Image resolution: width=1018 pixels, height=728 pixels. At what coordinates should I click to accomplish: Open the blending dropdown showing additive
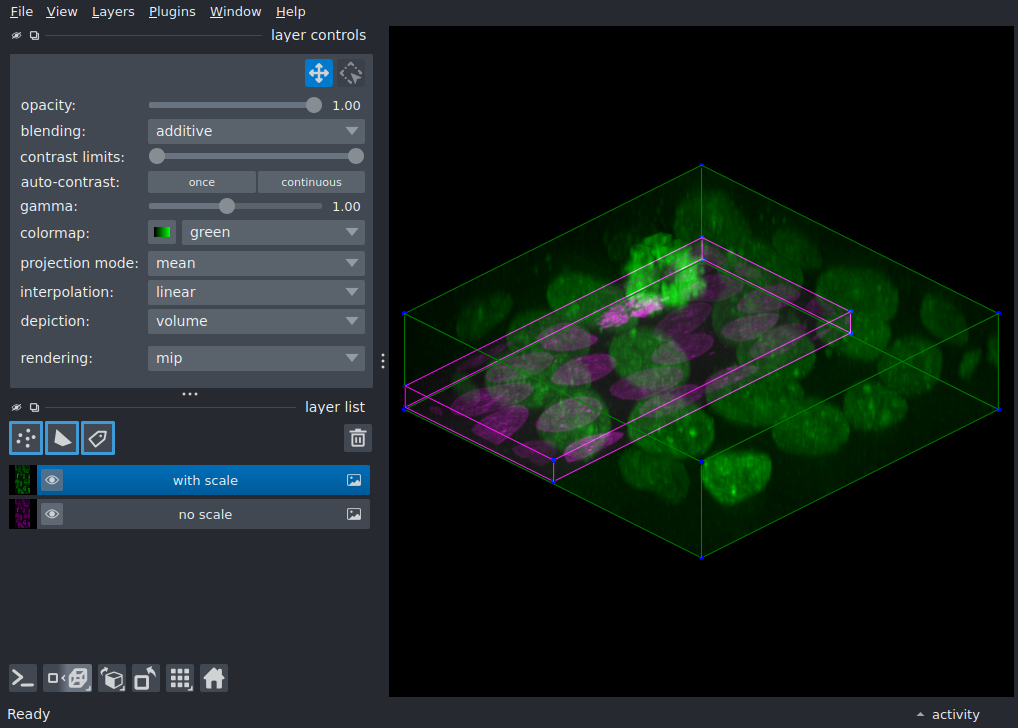[256, 131]
